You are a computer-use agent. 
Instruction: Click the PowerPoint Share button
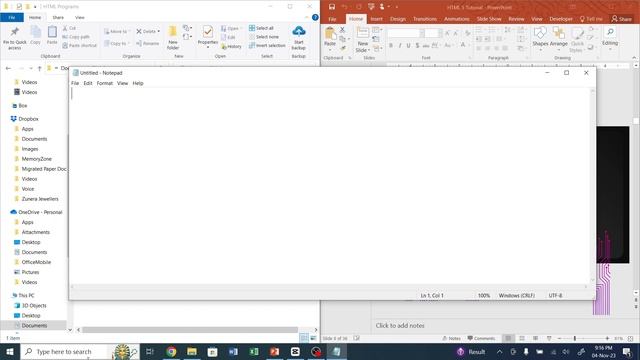pos(622,19)
